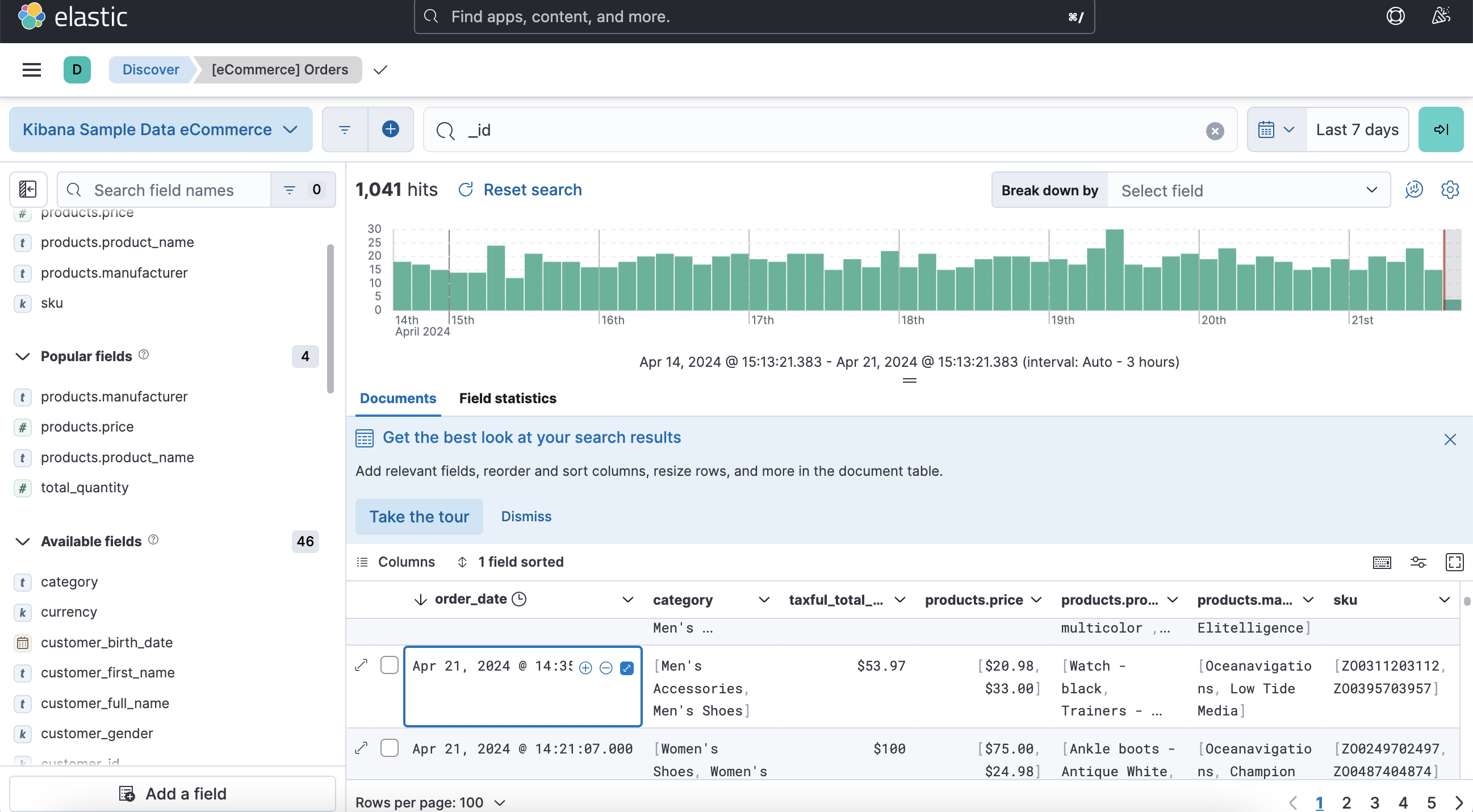
Task: Click Add a field button
Action: (x=173, y=794)
